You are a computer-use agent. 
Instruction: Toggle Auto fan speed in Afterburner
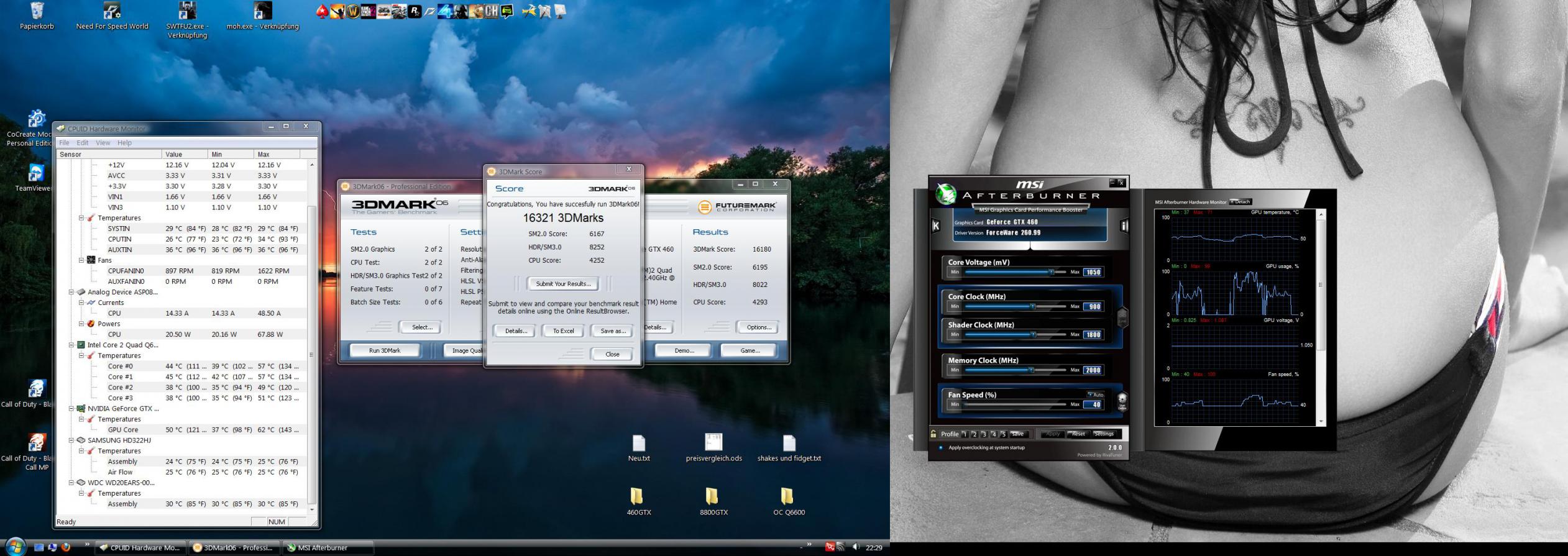1096,394
